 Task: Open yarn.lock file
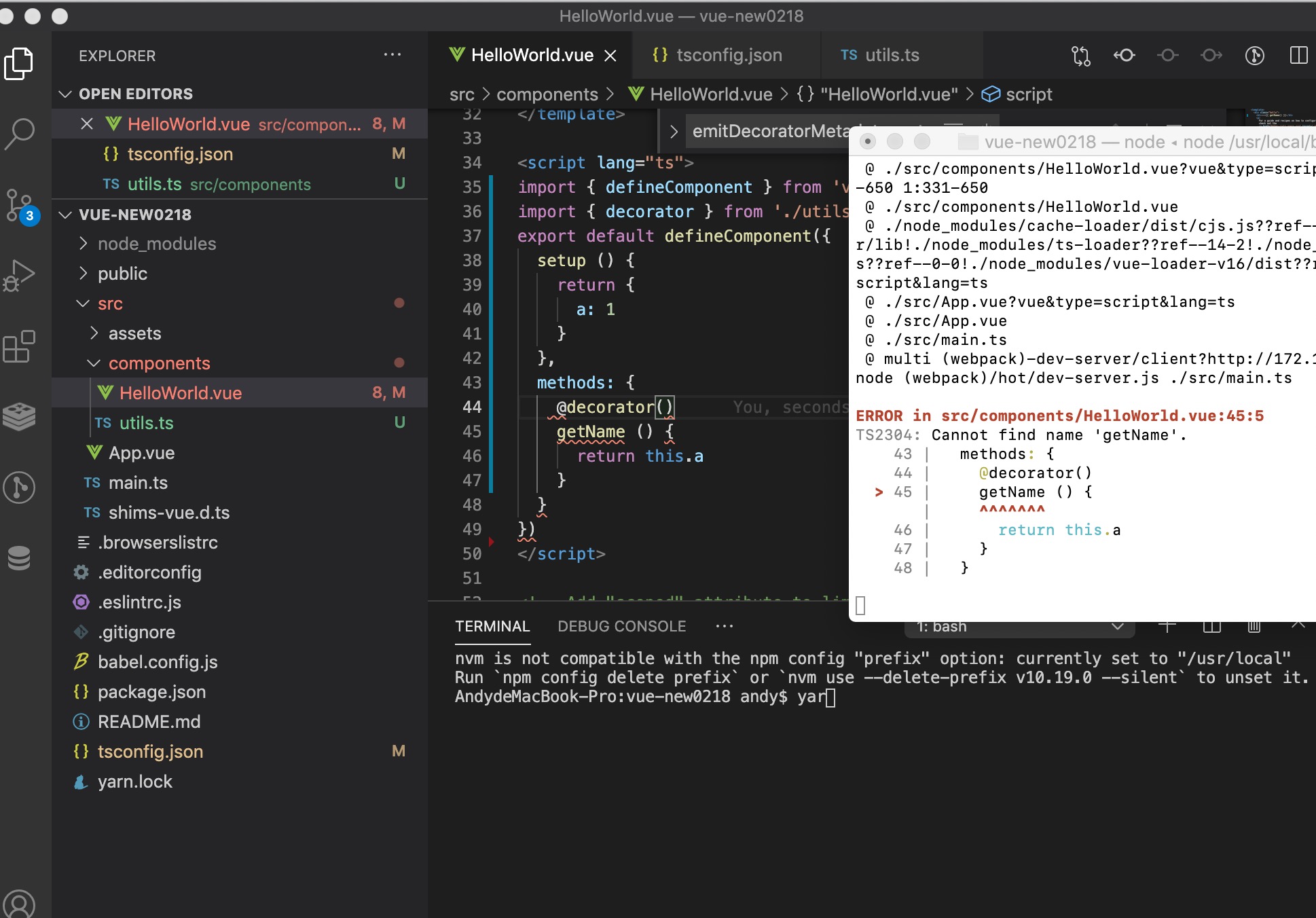tap(240, 782)
